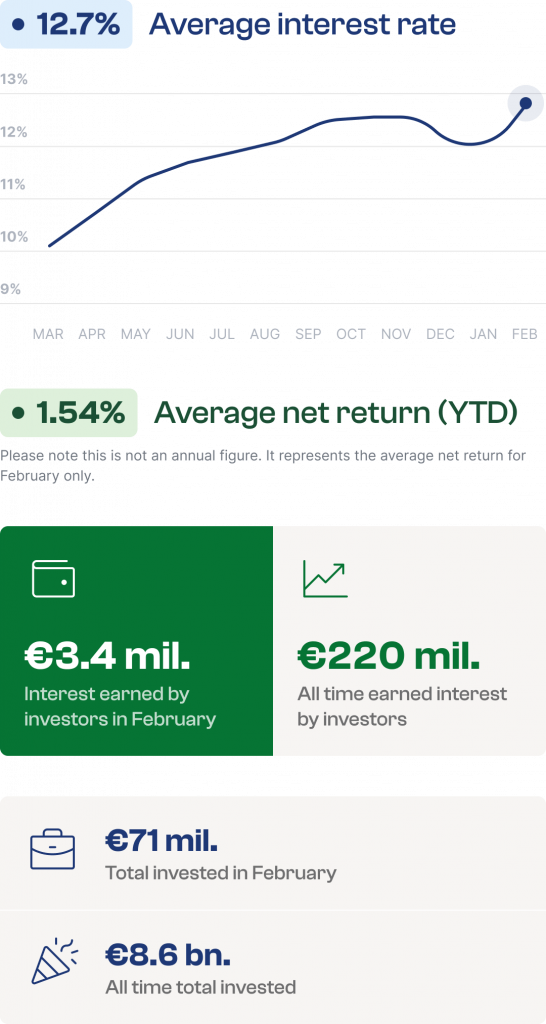The image size is (546, 1024).
Task: Click the briefcase icon
Action: click(53, 849)
